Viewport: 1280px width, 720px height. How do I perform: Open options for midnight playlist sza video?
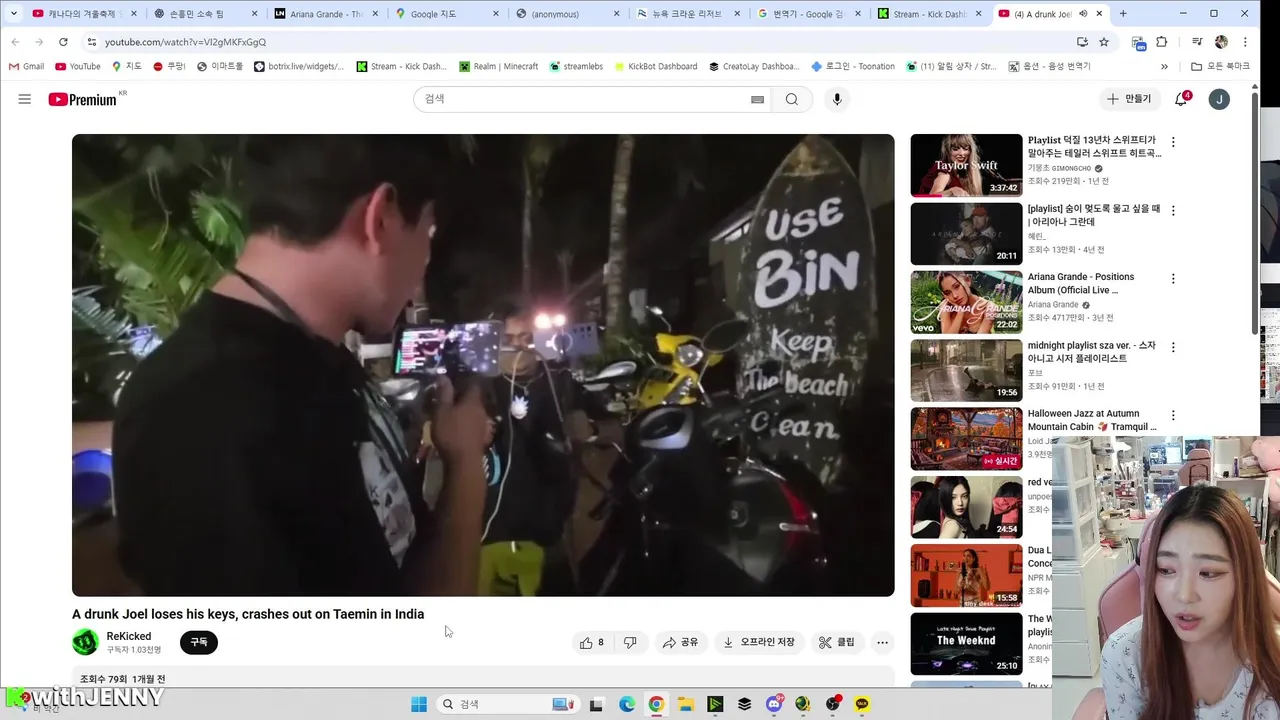pos(1173,347)
